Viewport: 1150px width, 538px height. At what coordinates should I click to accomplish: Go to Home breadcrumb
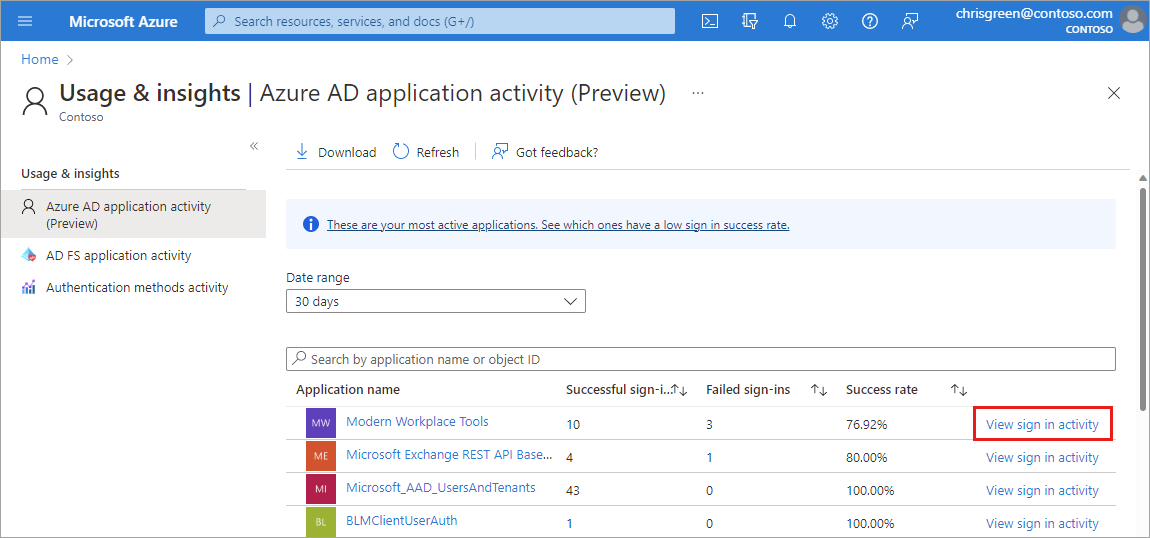40,59
